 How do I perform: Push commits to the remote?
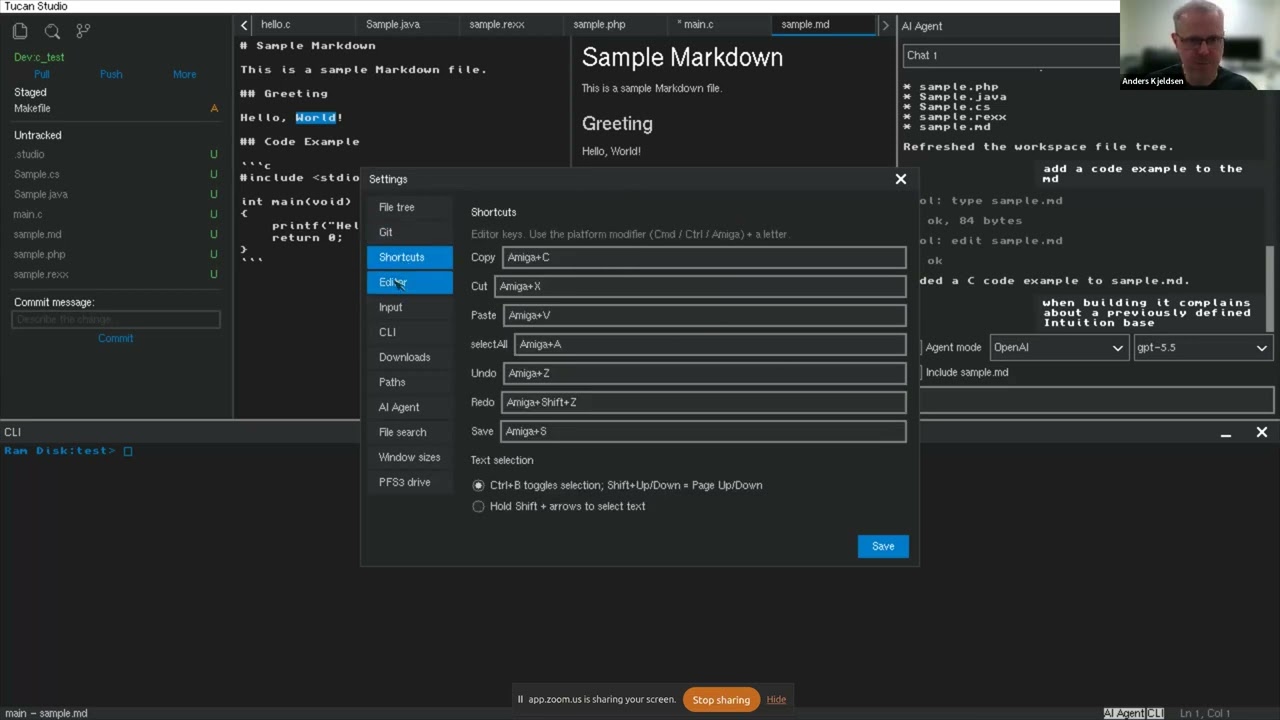pos(111,74)
